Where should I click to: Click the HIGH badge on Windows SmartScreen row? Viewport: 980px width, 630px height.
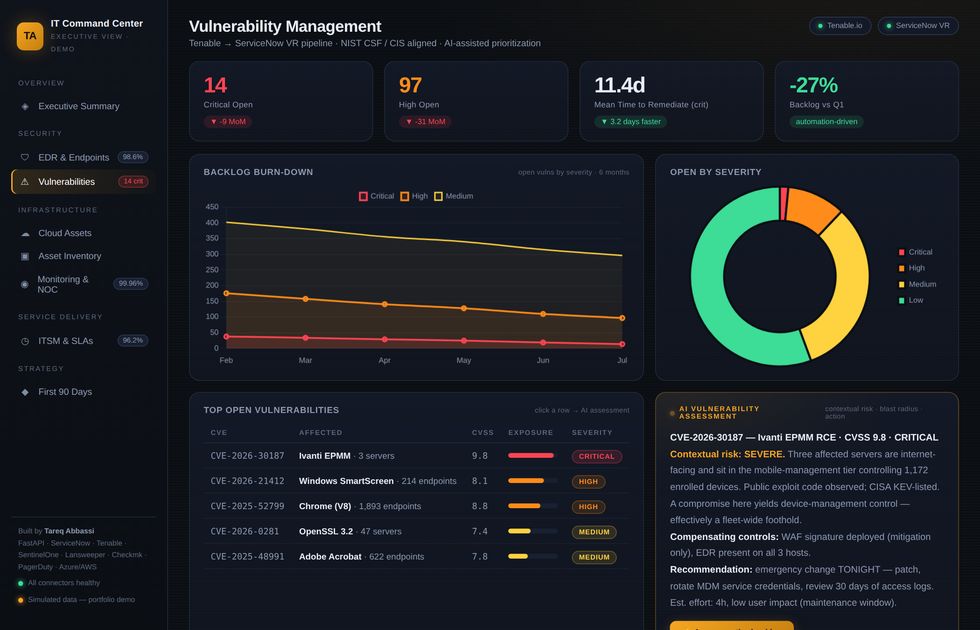[x=588, y=482]
